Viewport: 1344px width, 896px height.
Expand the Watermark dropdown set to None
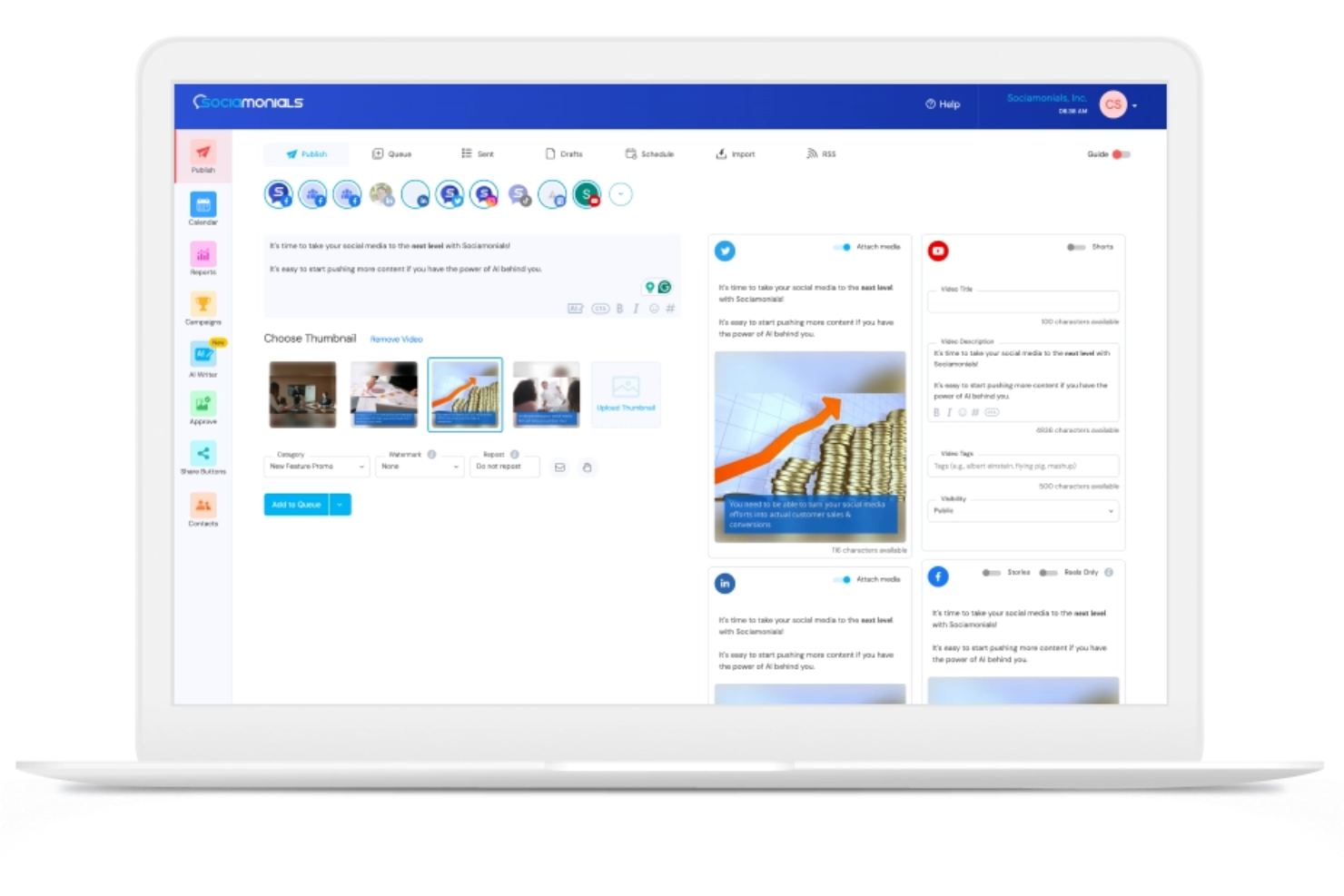pyautogui.click(x=420, y=467)
